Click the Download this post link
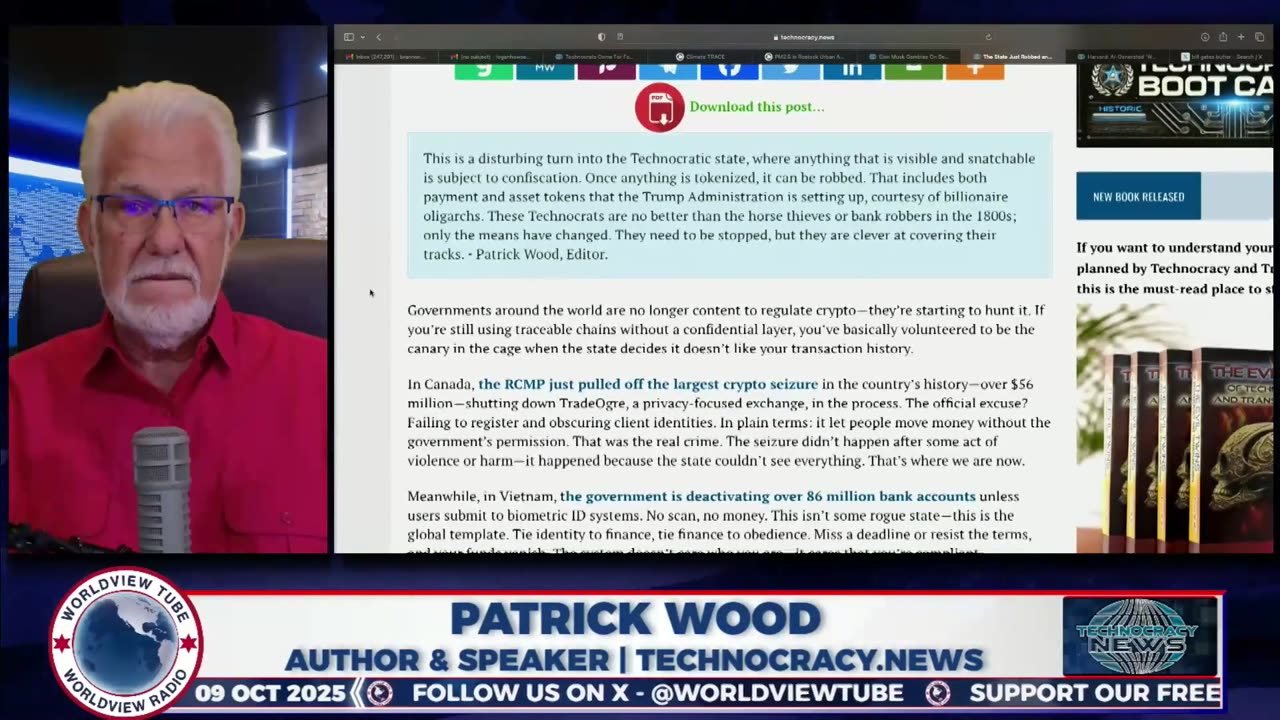This screenshot has width=1280, height=720. coord(757,107)
